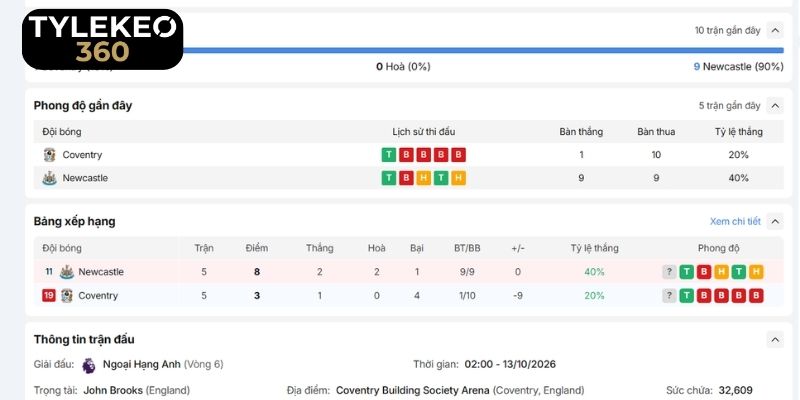800x400 pixels.
Task: Click Newcastle's last yellow H form badge
Action: tap(458, 178)
